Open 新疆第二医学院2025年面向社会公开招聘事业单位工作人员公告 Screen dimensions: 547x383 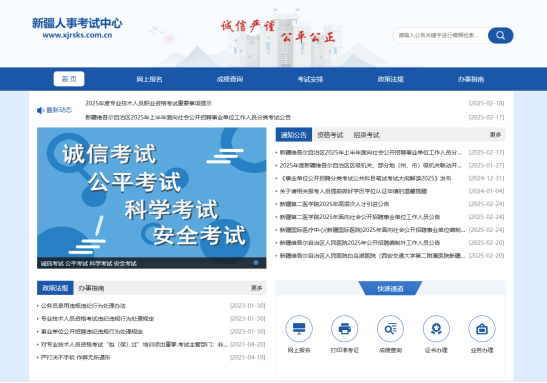coord(360,217)
